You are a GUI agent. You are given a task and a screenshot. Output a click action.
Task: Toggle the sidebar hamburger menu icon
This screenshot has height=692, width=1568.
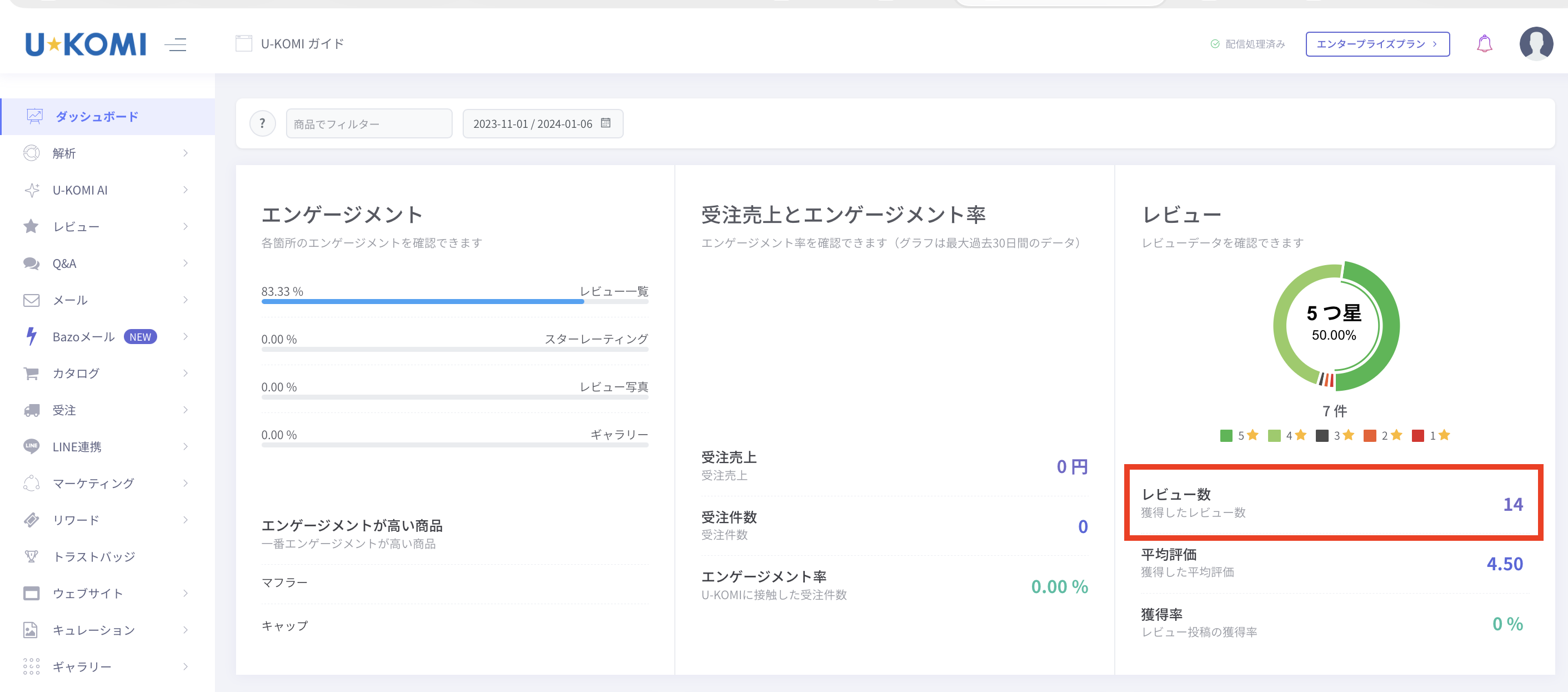(x=176, y=44)
